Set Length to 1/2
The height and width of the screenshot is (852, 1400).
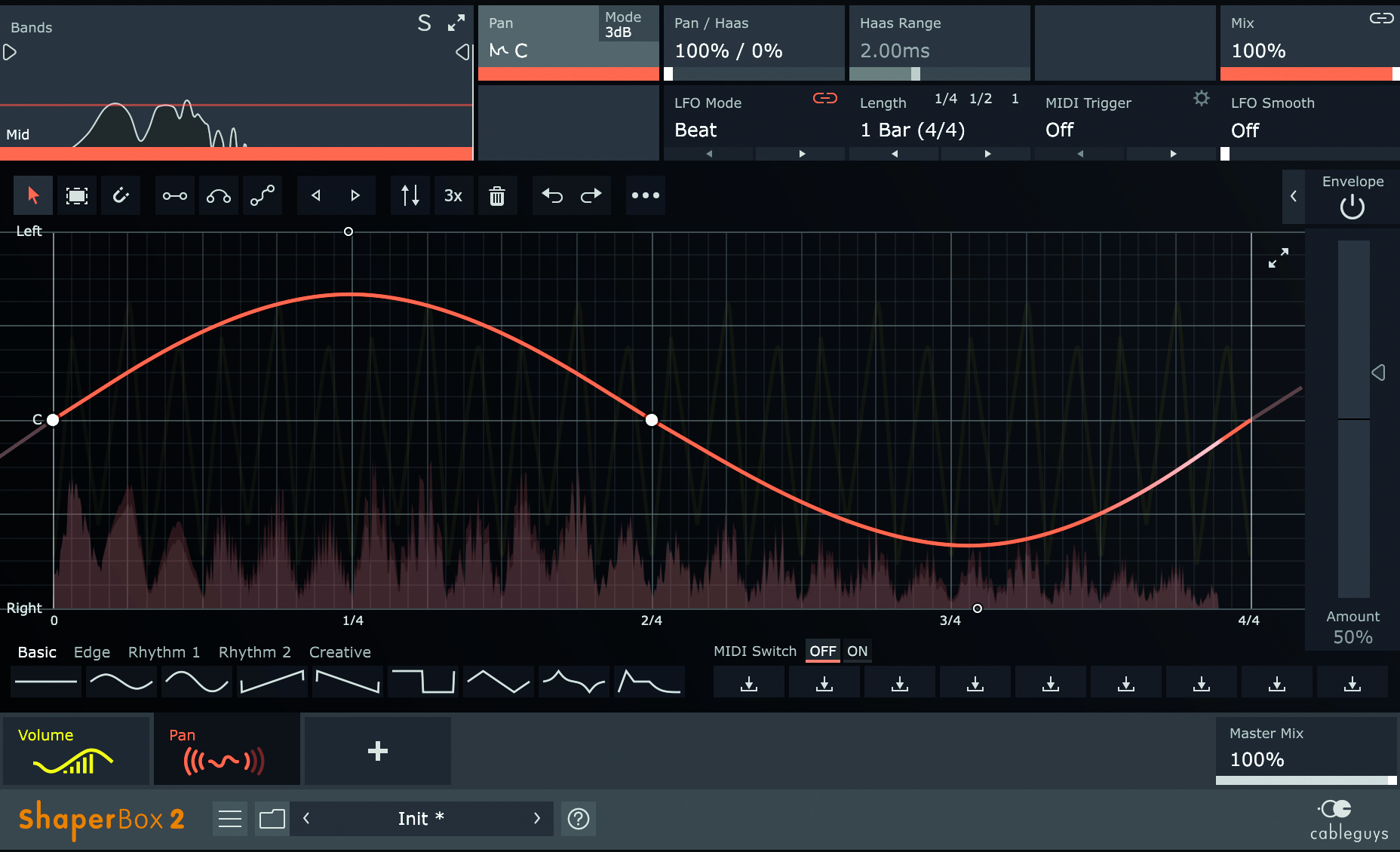[981, 99]
